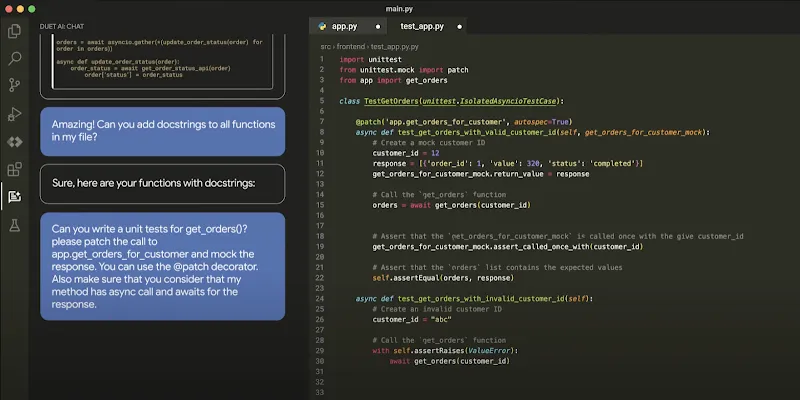Open the Run and Debug view

tap(14, 114)
